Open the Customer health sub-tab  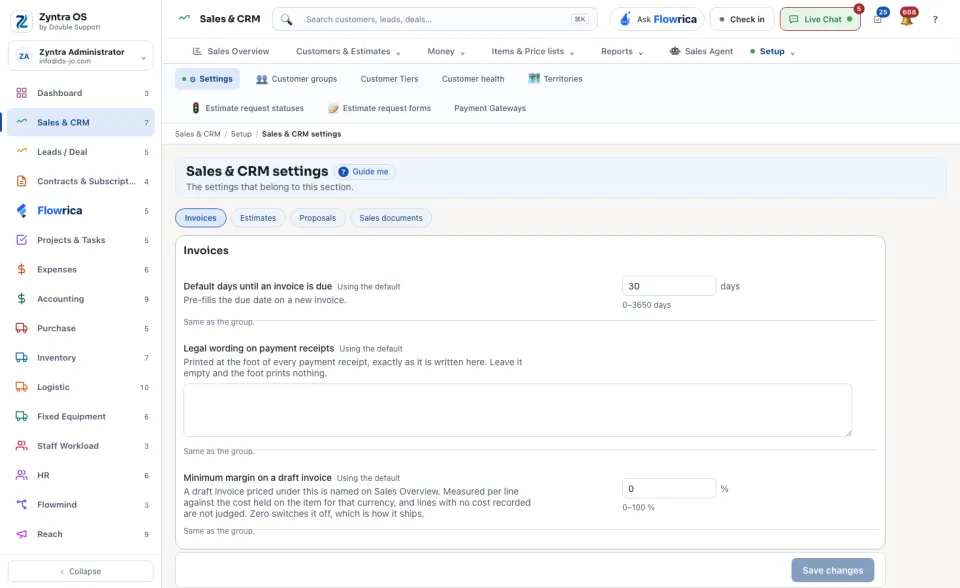pyautogui.click(x=473, y=79)
